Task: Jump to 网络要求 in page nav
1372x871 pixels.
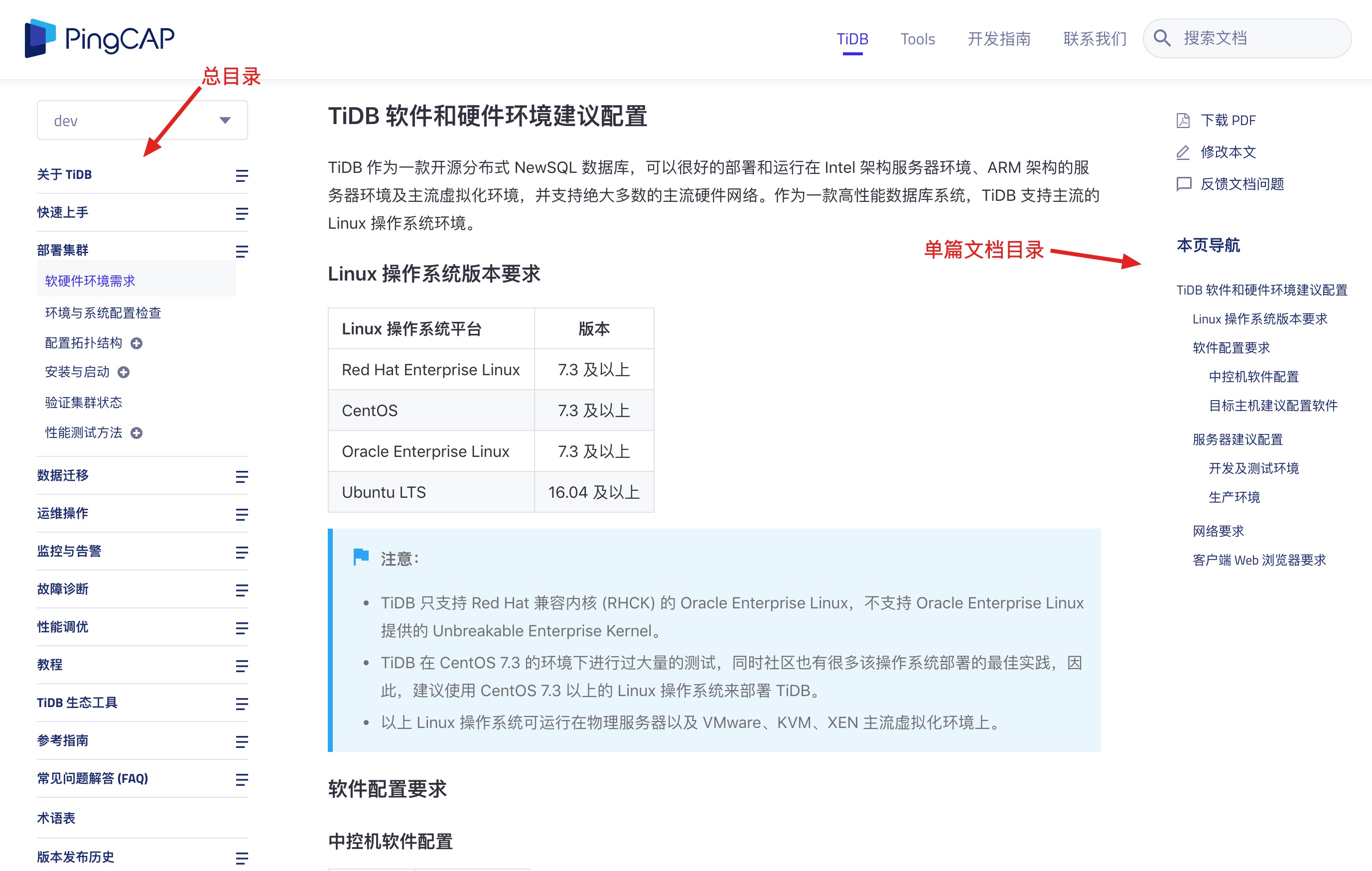Action: pyautogui.click(x=1218, y=532)
